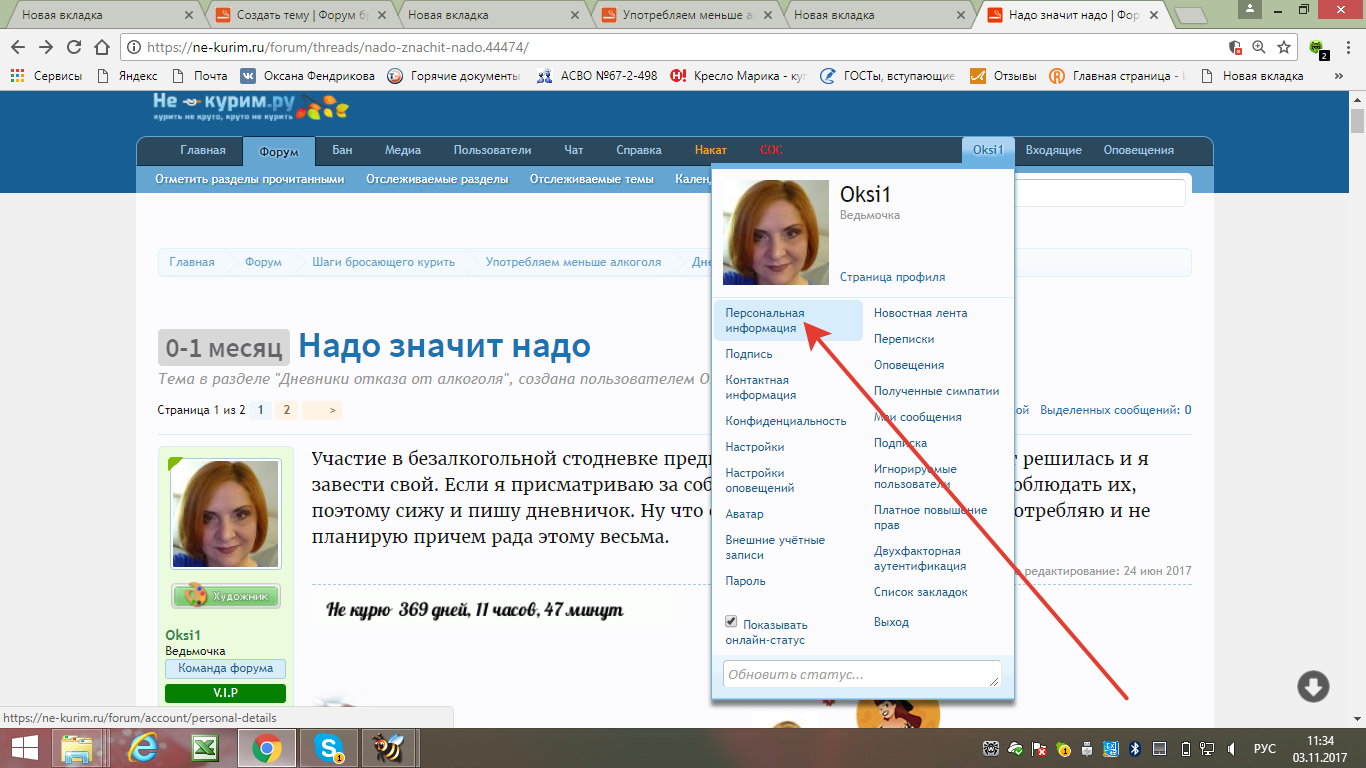Image resolution: width=1366 pixels, height=768 pixels.
Task: Open Оповещения in the navbar
Action: point(1139,150)
